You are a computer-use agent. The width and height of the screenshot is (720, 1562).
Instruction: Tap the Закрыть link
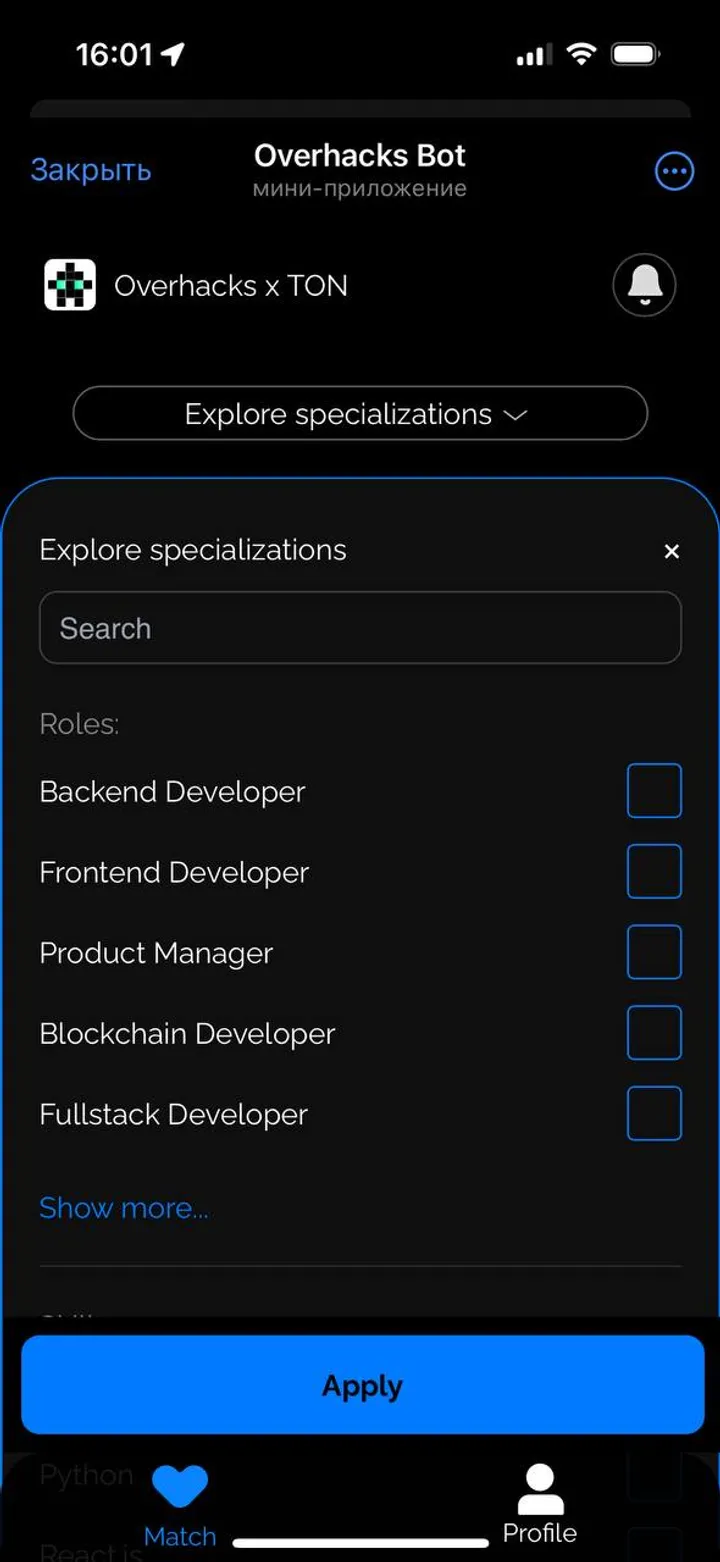91,170
